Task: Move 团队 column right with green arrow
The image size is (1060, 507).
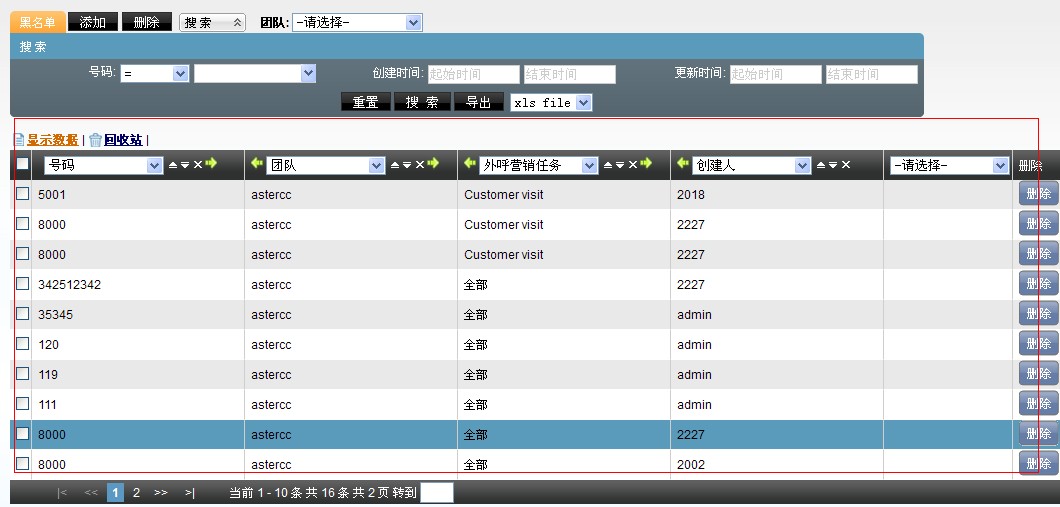Action: point(433,165)
